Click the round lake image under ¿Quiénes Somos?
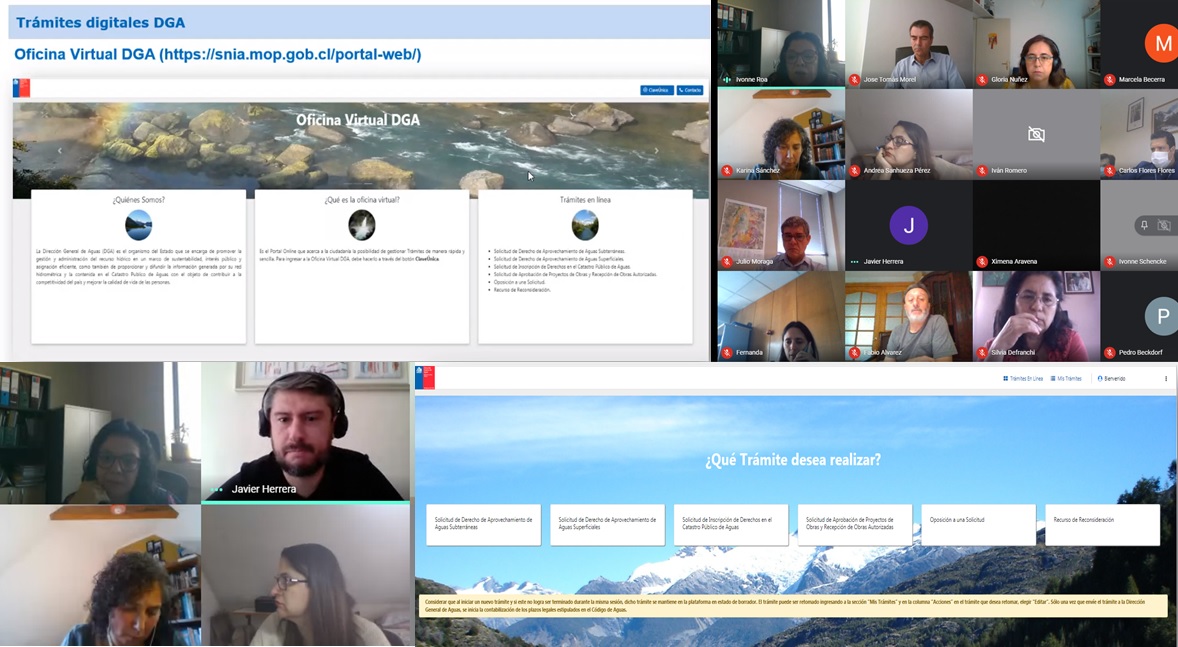Viewport: 1178px width, 647px height. 138,225
